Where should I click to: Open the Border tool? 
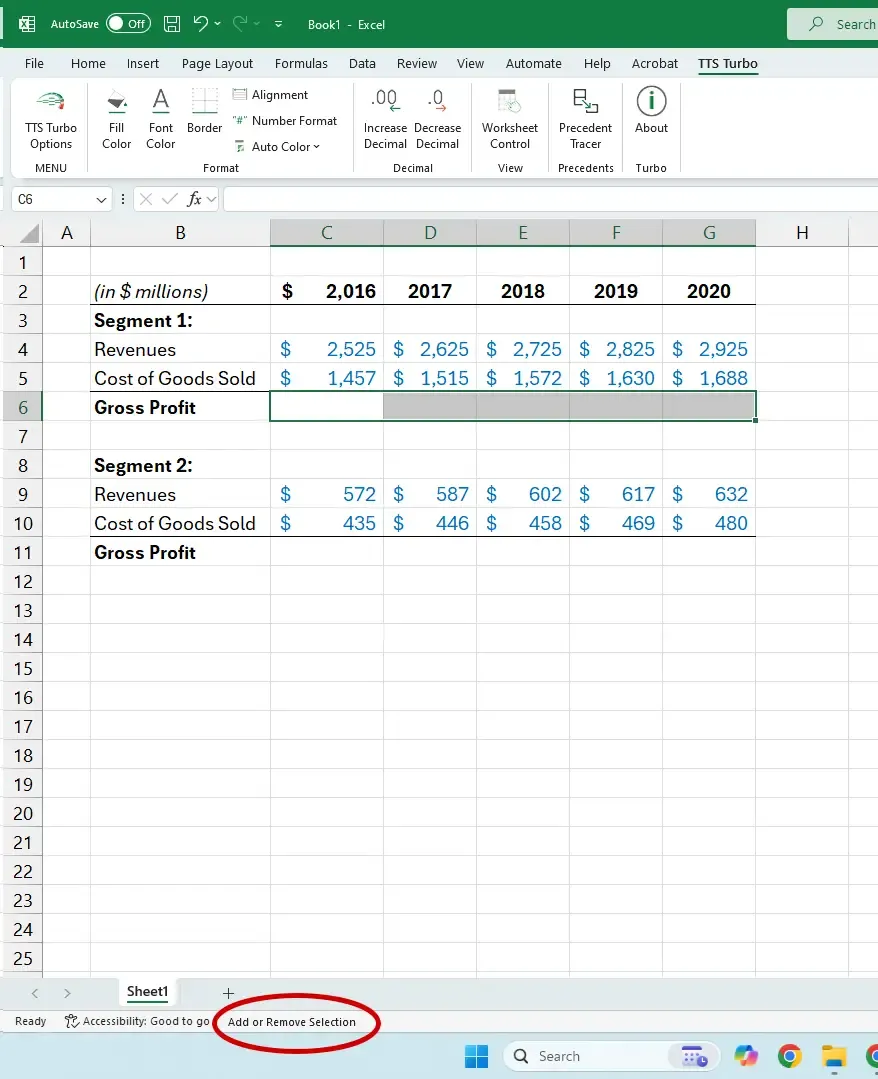coord(204,111)
